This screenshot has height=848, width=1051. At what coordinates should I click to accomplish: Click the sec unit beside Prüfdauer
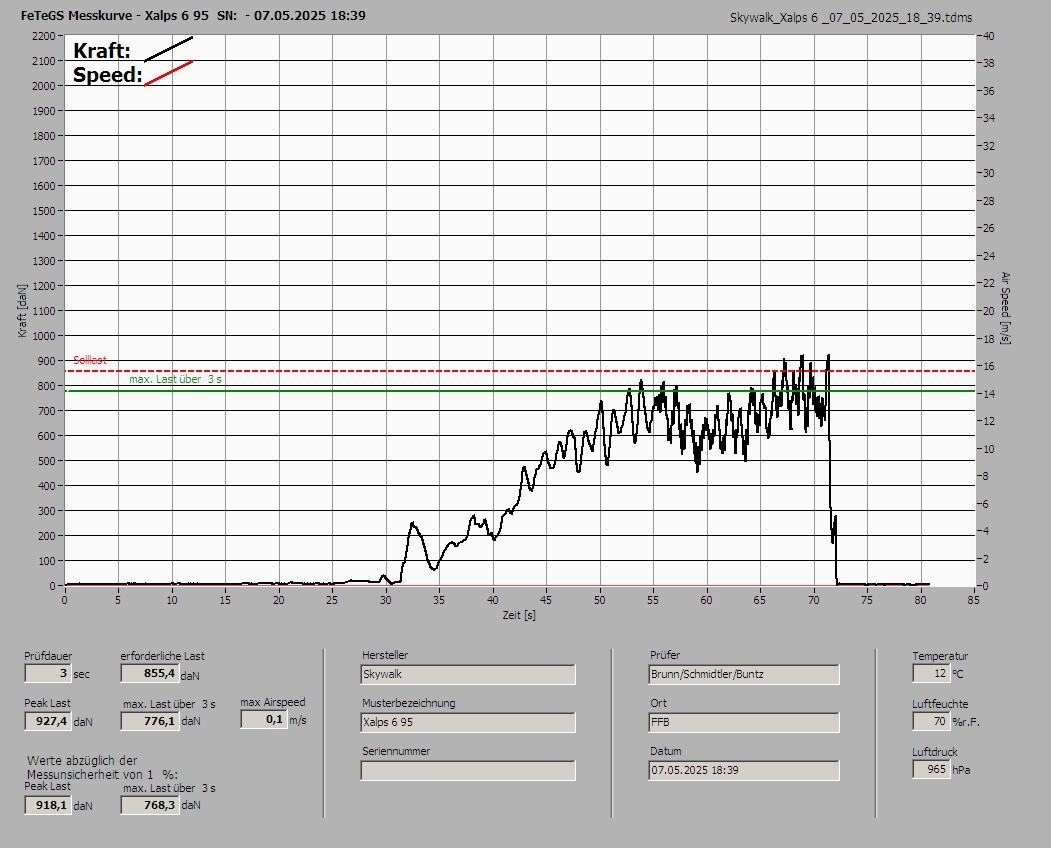[x=81, y=674]
